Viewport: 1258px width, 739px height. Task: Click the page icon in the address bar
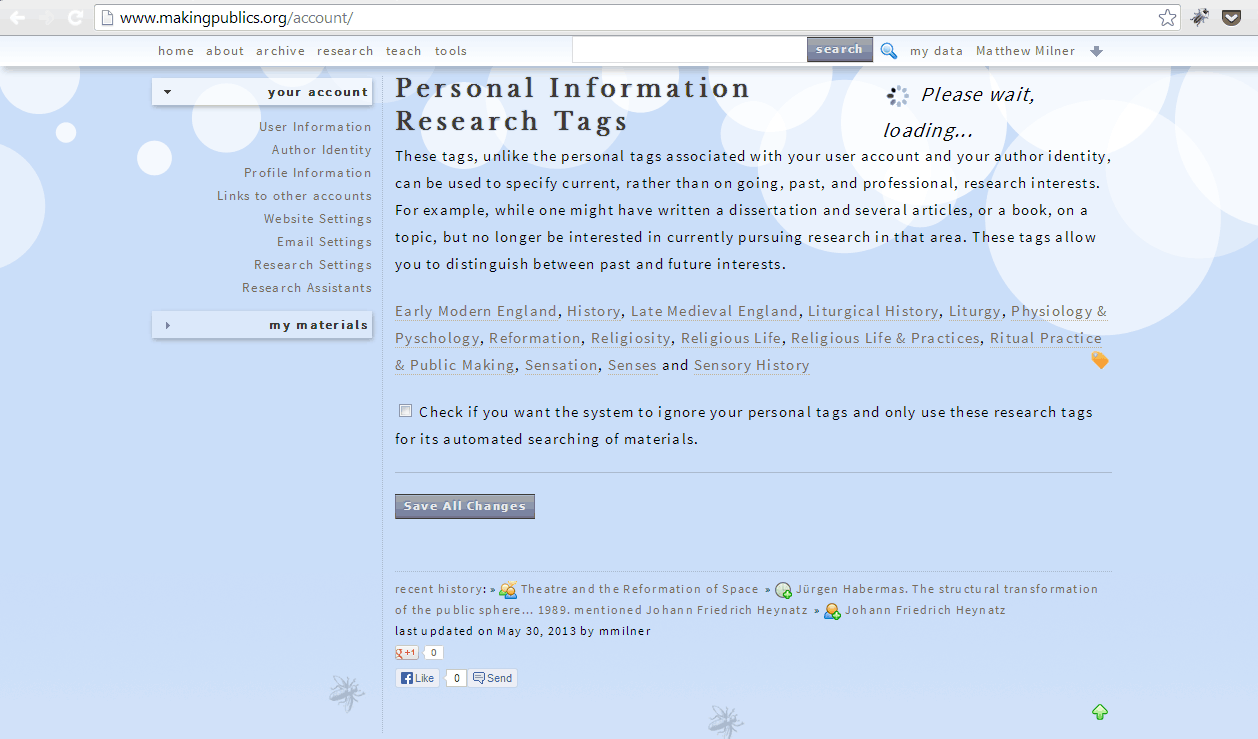[108, 18]
